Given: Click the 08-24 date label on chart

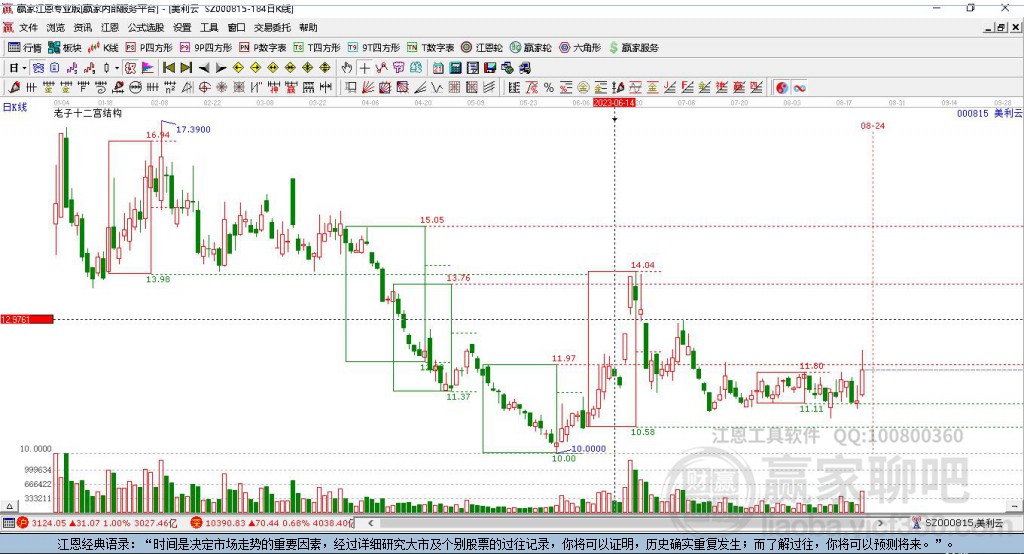Looking at the screenshot, I should [x=872, y=126].
